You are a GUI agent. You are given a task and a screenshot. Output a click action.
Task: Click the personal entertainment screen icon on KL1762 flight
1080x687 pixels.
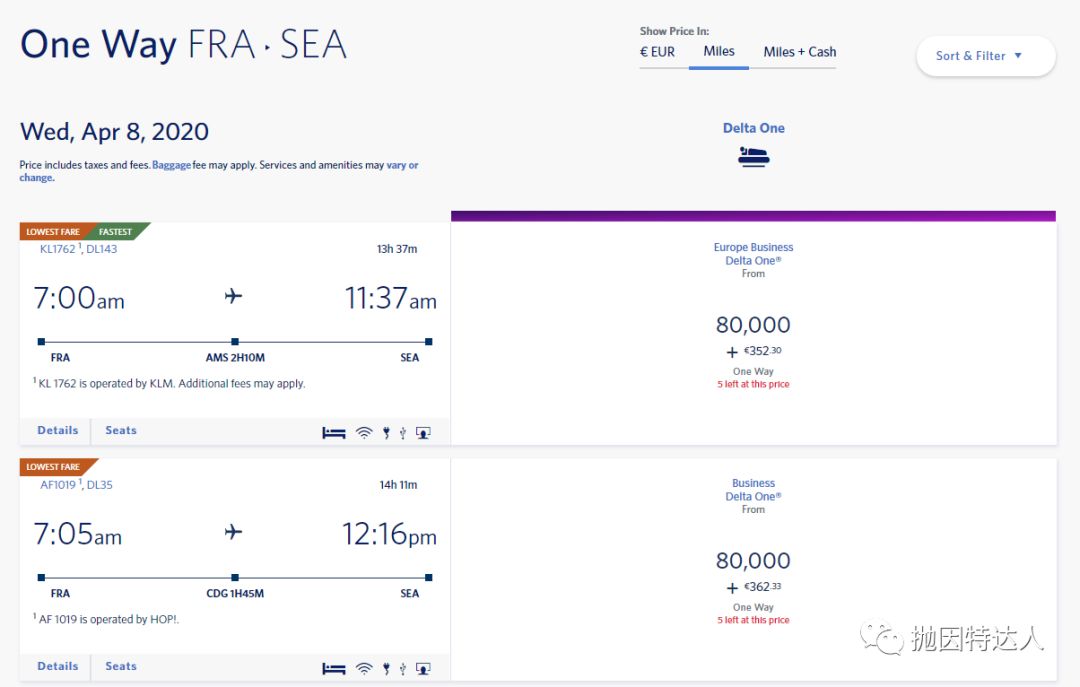pyautogui.click(x=423, y=433)
